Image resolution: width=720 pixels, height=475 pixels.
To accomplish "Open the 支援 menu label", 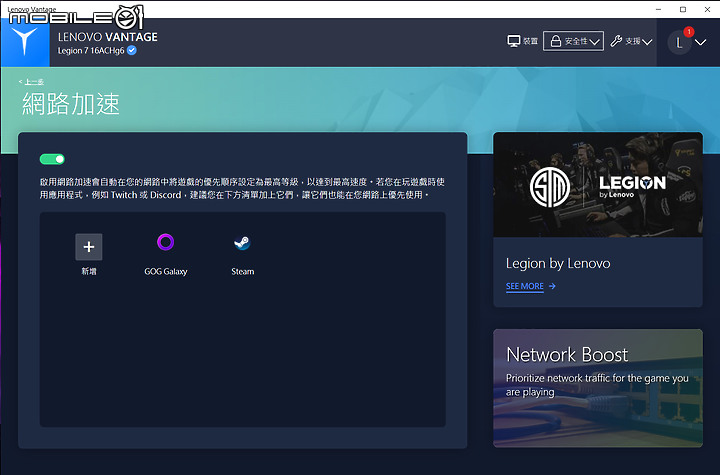I will (x=633, y=41).
